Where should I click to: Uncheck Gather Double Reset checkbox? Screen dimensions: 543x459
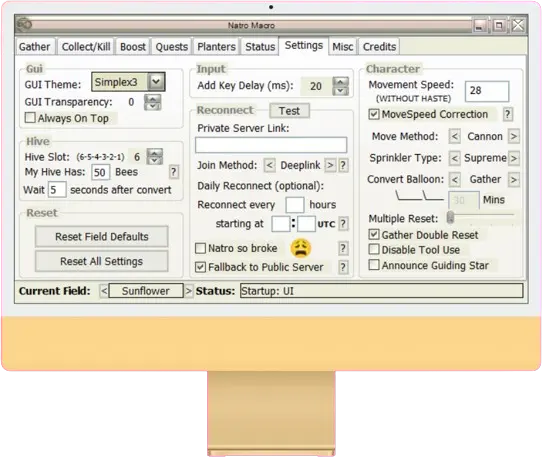374,235
